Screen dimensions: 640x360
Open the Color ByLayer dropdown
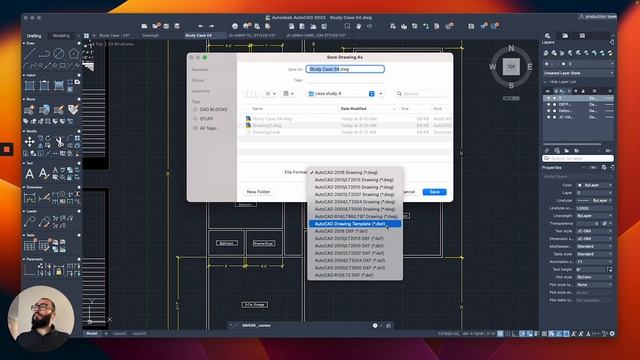(594, 185)
